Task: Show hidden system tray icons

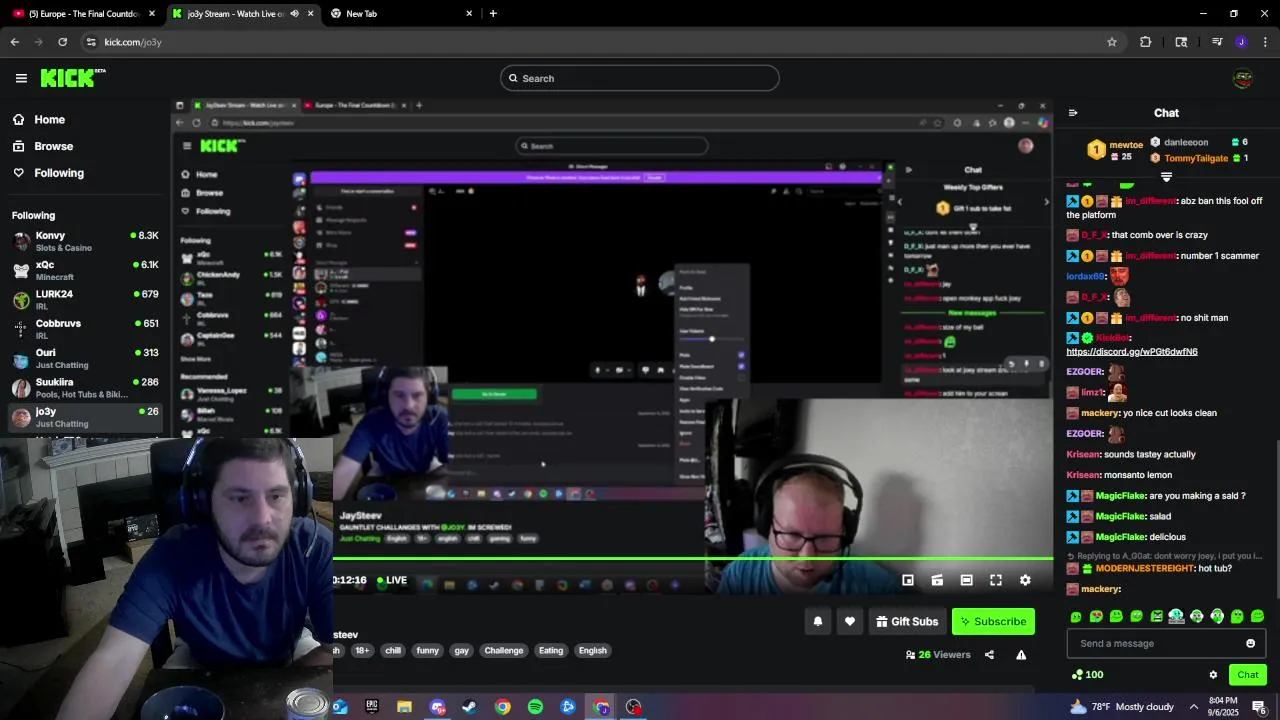Action: point(1194,707)
